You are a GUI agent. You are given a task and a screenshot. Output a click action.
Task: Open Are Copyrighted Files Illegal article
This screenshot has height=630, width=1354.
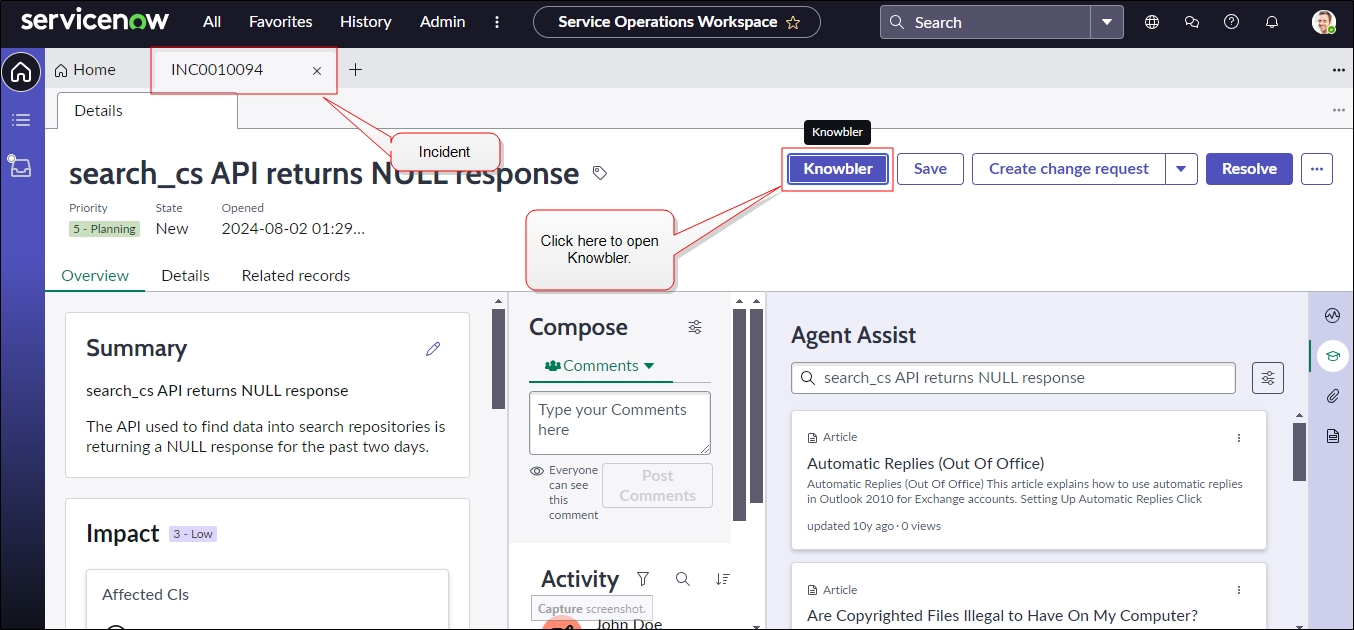click(1002, 616)
